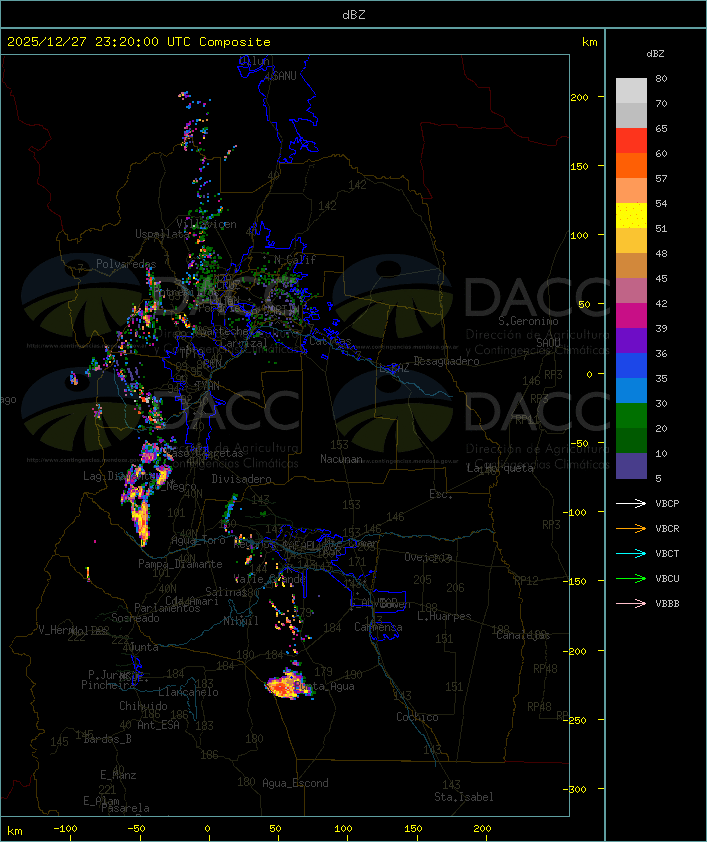Click the Desaguadero place label
The height and width of the screenshot is (842, 707).
pos(446,361)
